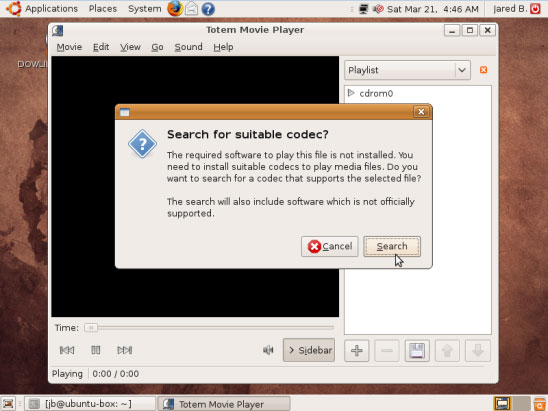The width and height of the screenshot is (548, 411).
Task: Open the Go menu
Action: tap(157, 47)
